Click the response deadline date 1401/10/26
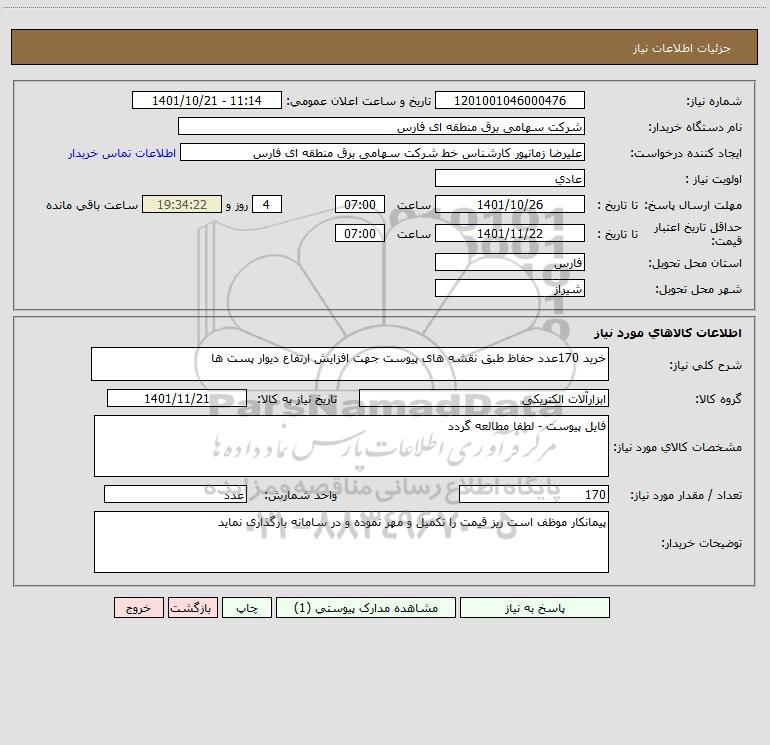This screenshot has width=770, height=745. tap(510, 204)
